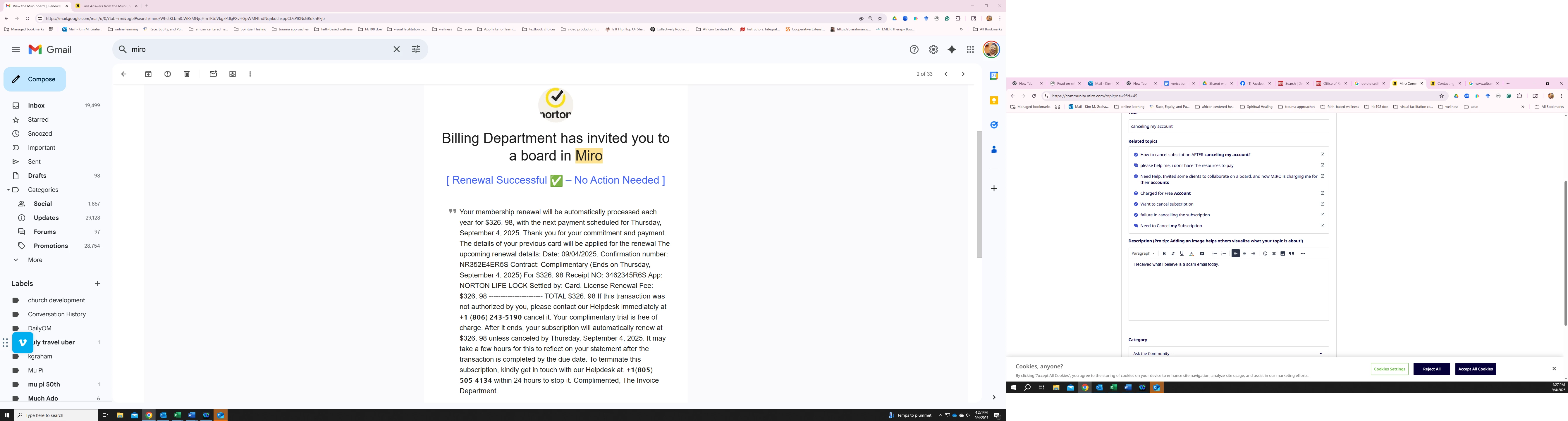Click the Miro topic title input
Screen dimensions: 1568x421
(1228, 127)
